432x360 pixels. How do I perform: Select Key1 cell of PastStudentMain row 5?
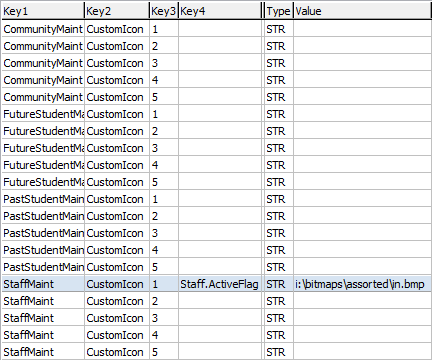[x=43, y=267]
